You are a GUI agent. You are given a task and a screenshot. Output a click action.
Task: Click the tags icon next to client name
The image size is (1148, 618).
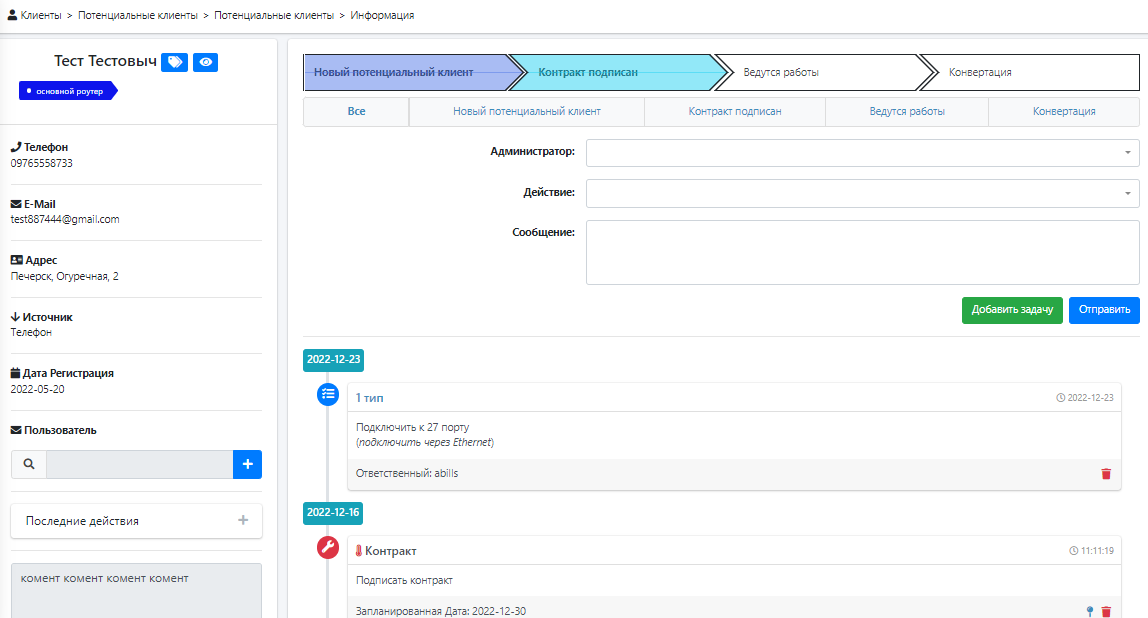[x=175, y=62]
